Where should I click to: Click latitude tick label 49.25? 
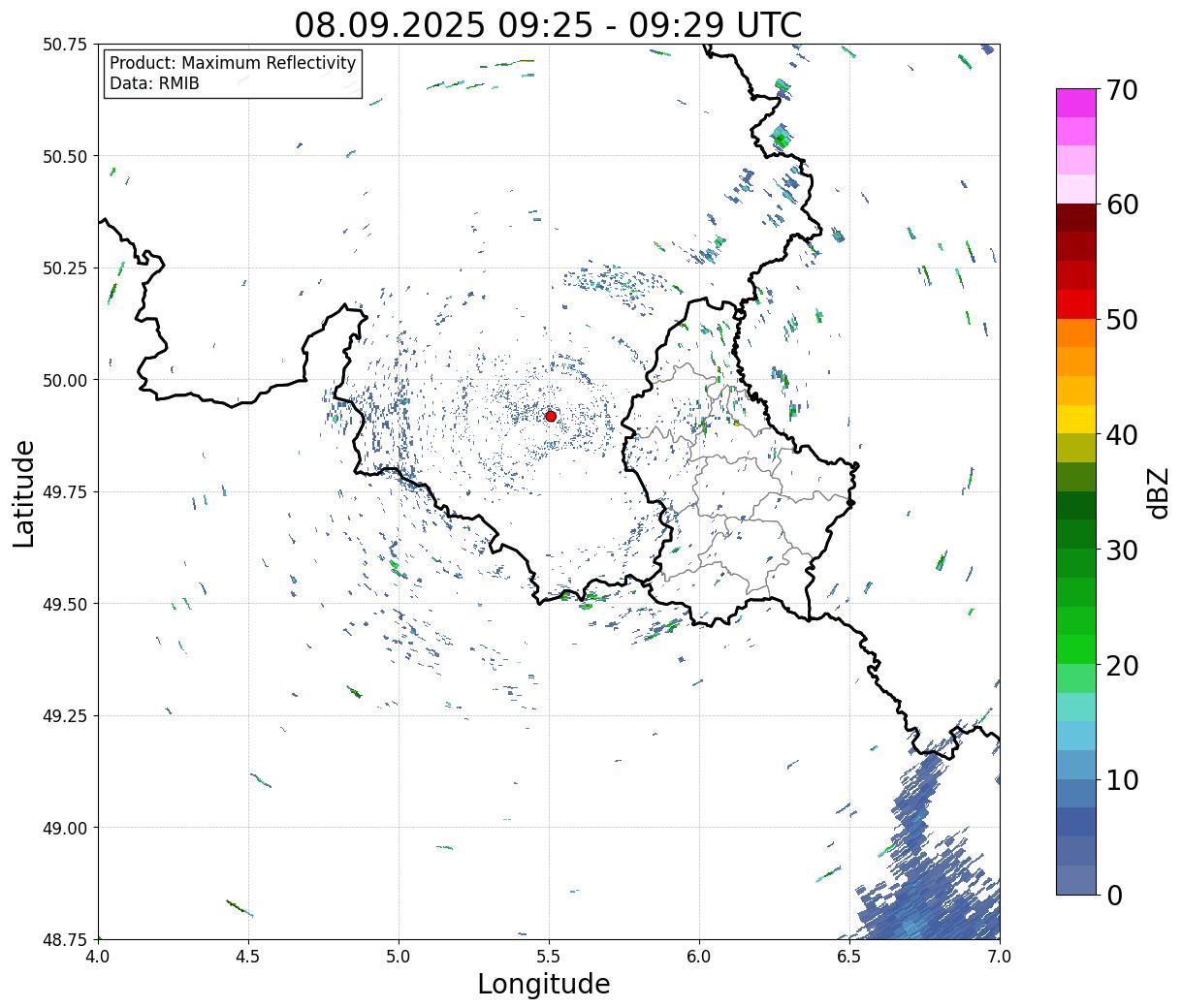pos(65,715)
